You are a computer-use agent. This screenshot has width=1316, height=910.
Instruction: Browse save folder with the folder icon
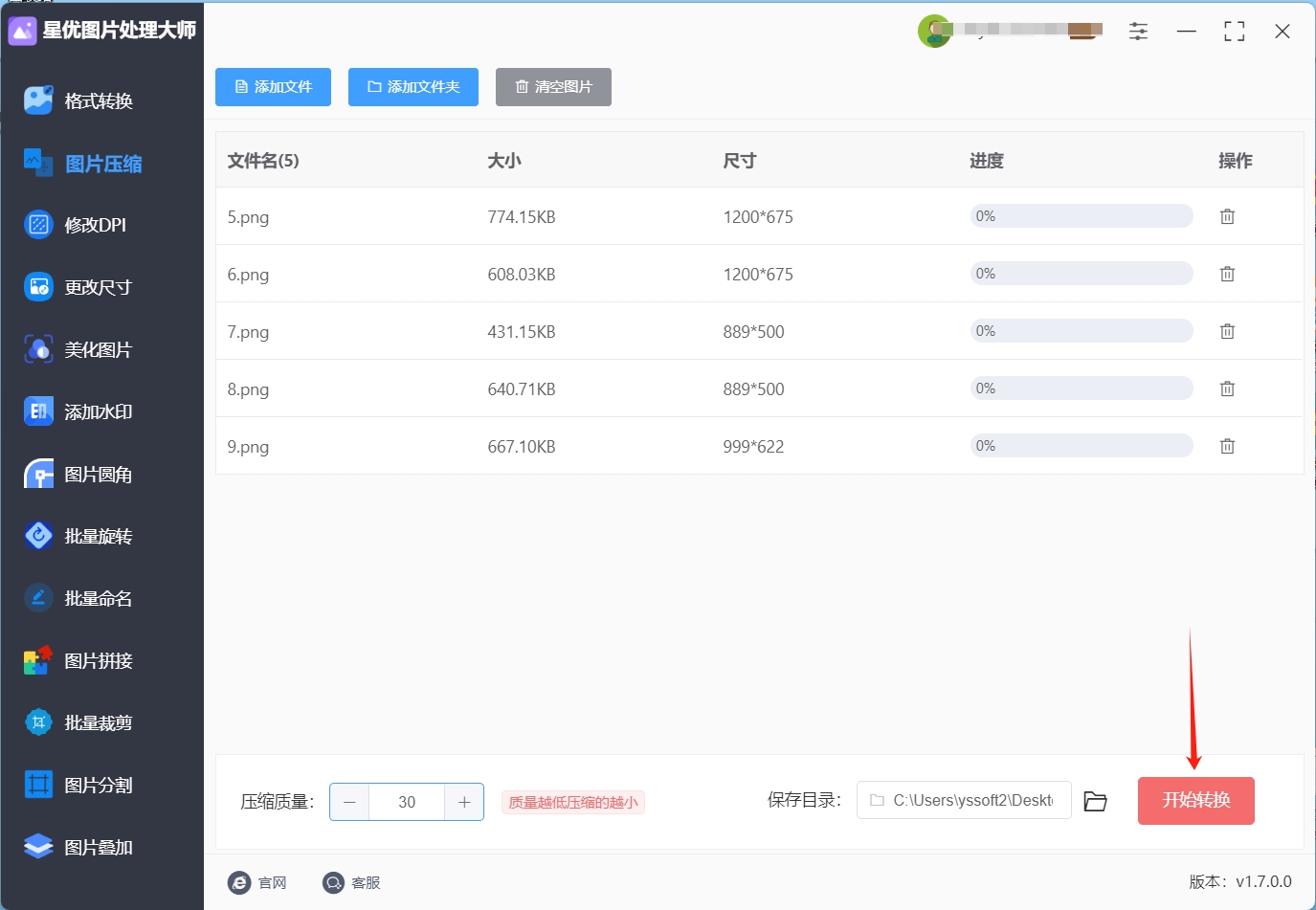1096,801
